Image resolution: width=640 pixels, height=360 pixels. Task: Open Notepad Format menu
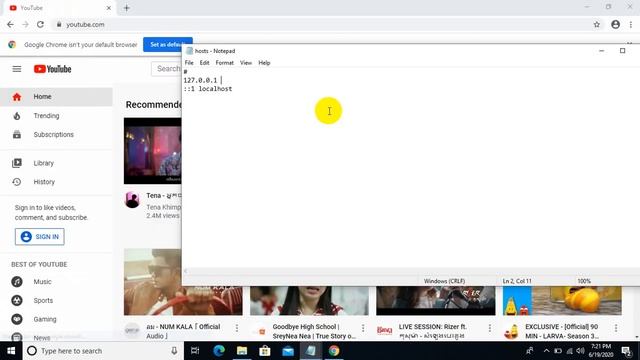pyautogui.click(x=224, y=63)
